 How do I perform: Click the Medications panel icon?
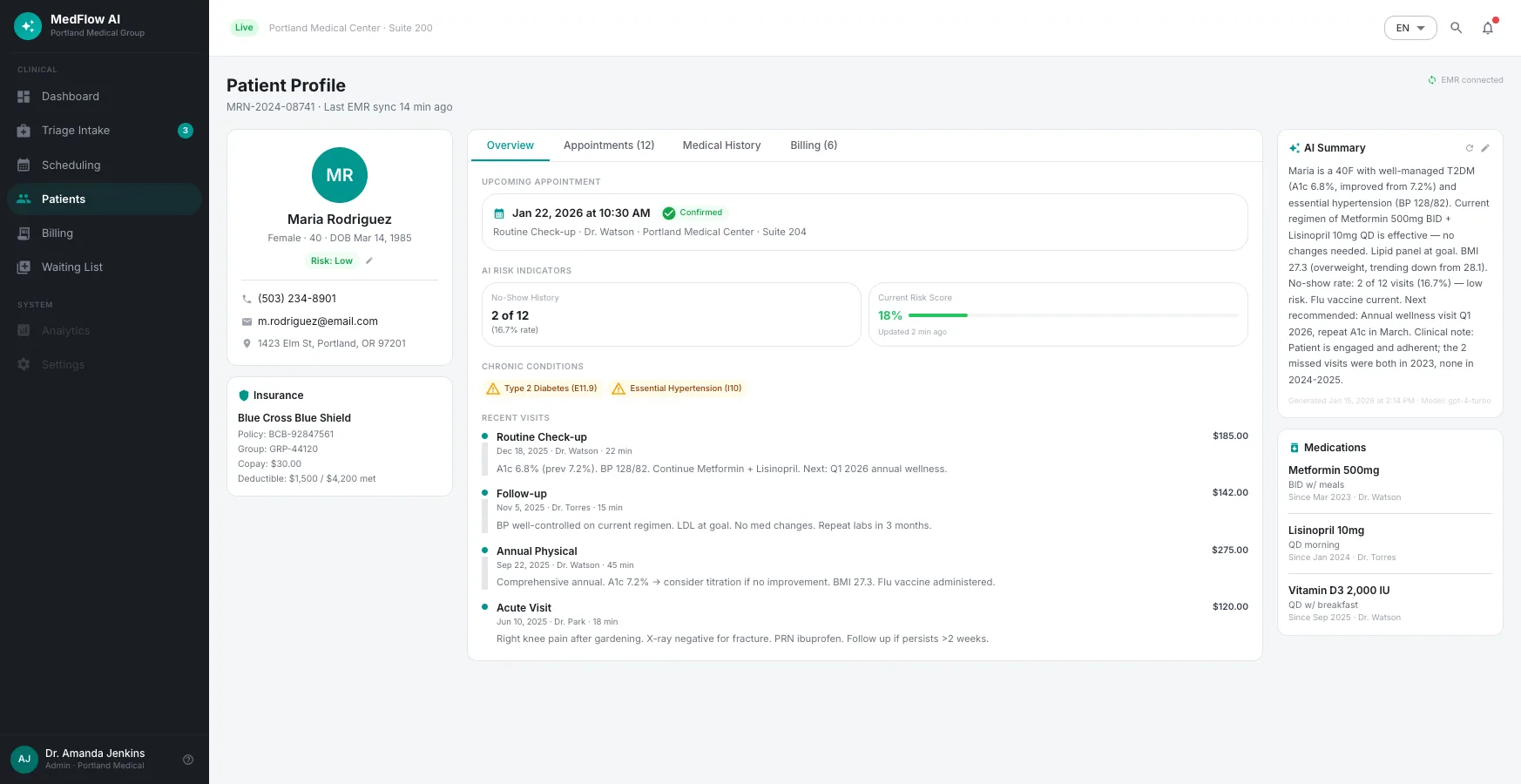point(1295,448)
